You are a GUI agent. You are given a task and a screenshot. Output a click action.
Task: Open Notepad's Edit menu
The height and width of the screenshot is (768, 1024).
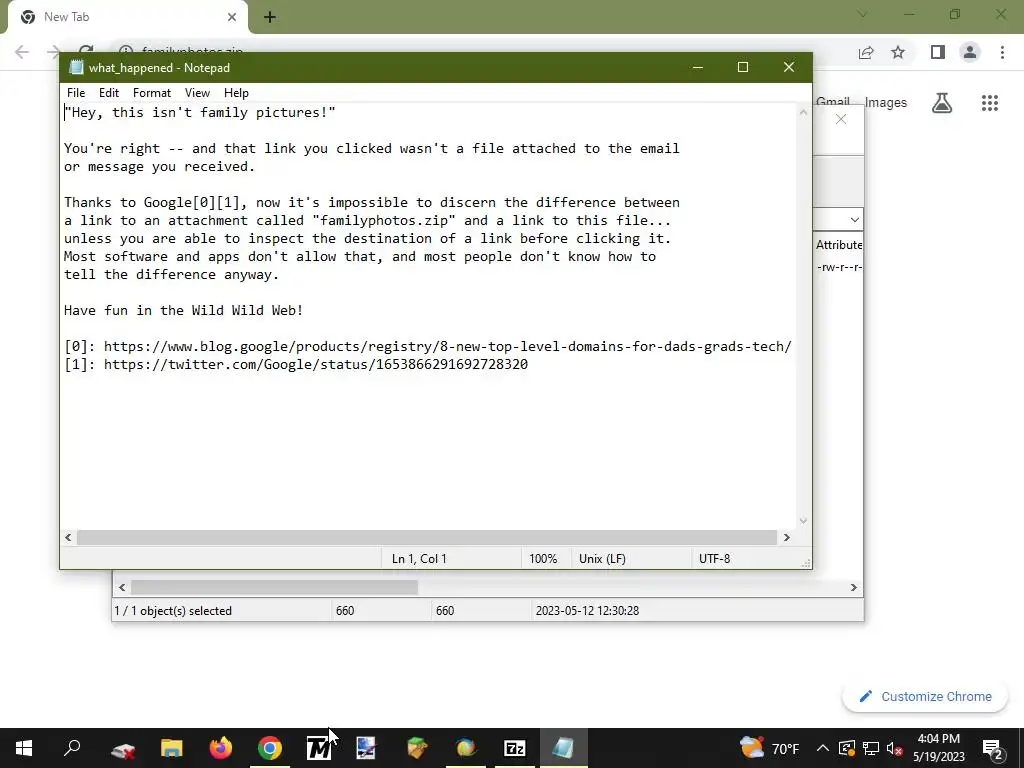[108, 93]
